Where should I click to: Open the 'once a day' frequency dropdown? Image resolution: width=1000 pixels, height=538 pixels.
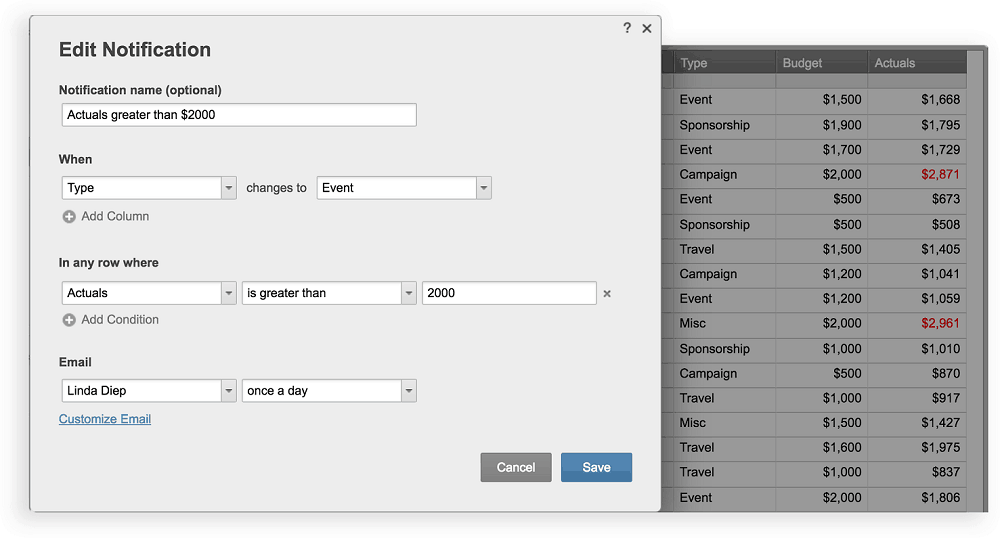click(x=329, y=391)
